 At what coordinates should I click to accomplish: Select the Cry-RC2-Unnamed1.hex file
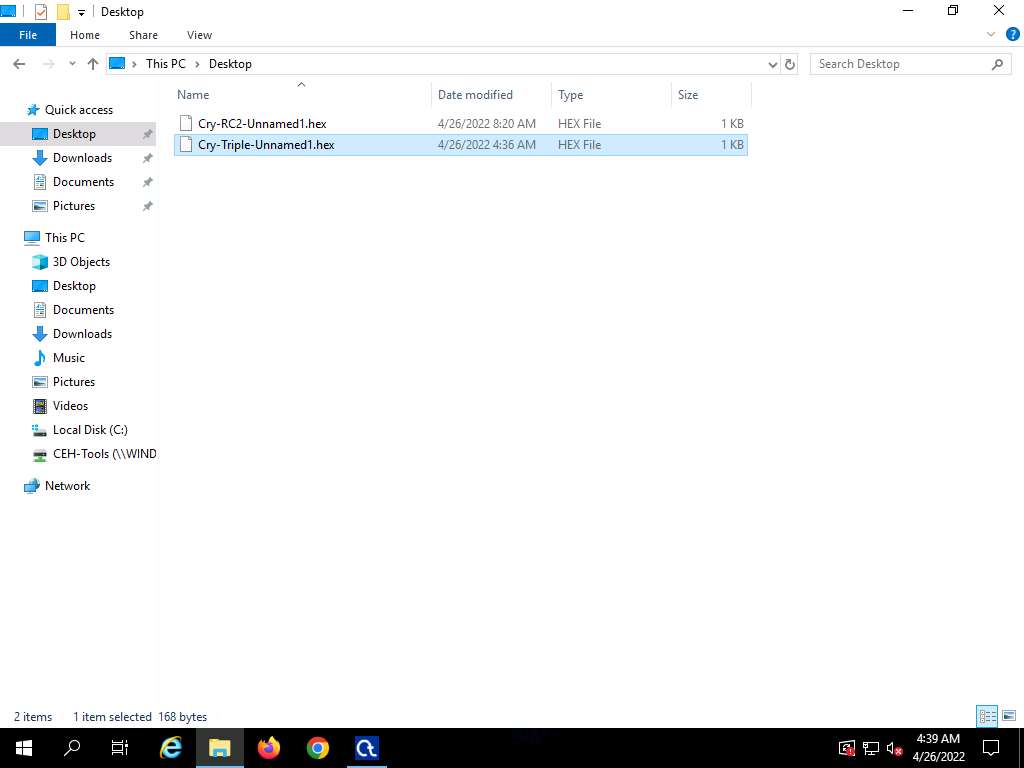[x=262, y=124]
